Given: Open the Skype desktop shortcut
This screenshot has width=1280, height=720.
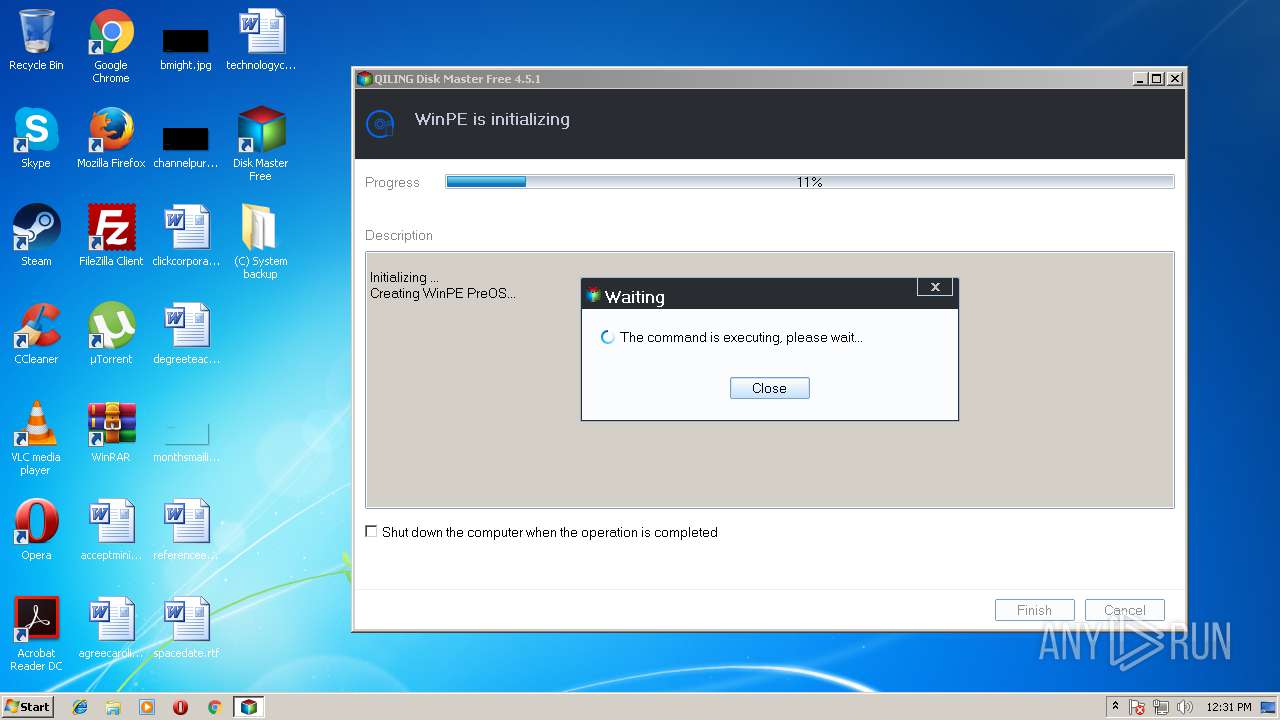Looking at the screenshot, I should point(36,138).
